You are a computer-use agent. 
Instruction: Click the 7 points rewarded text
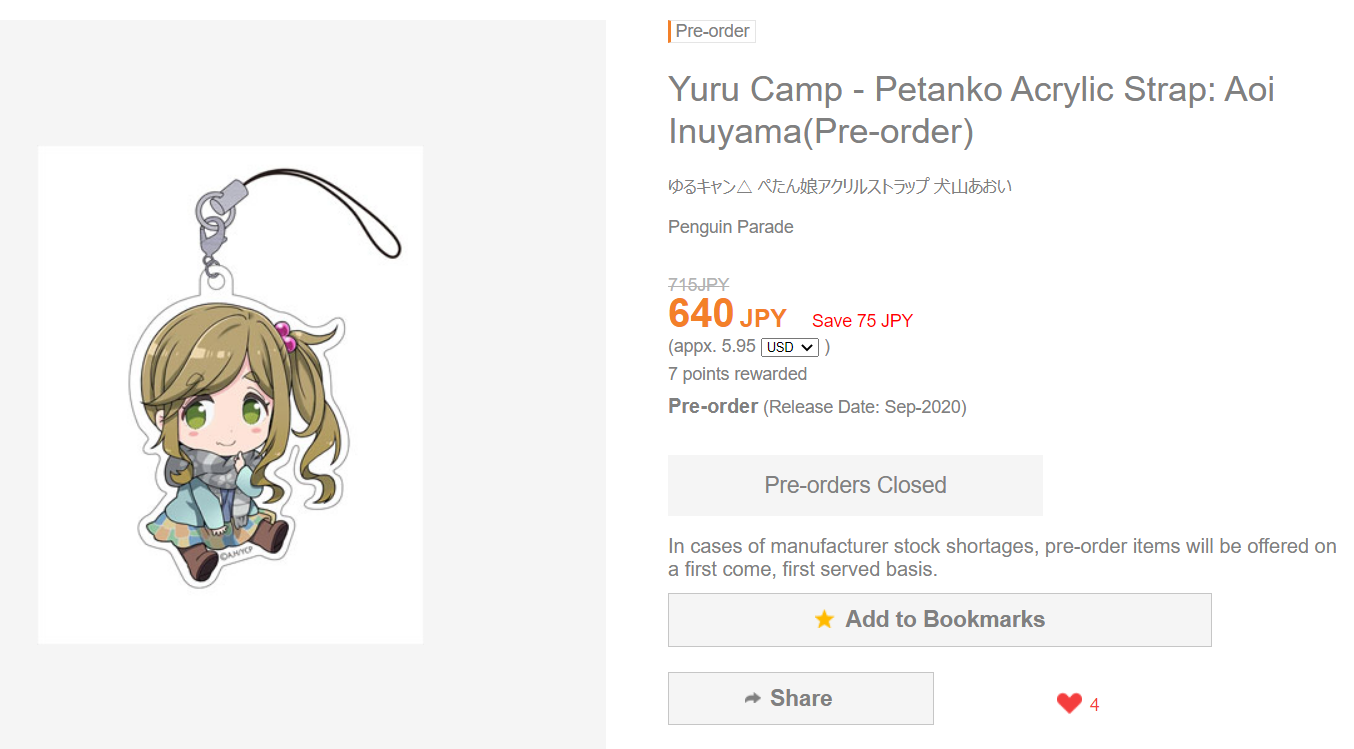[x=737, y=374]
